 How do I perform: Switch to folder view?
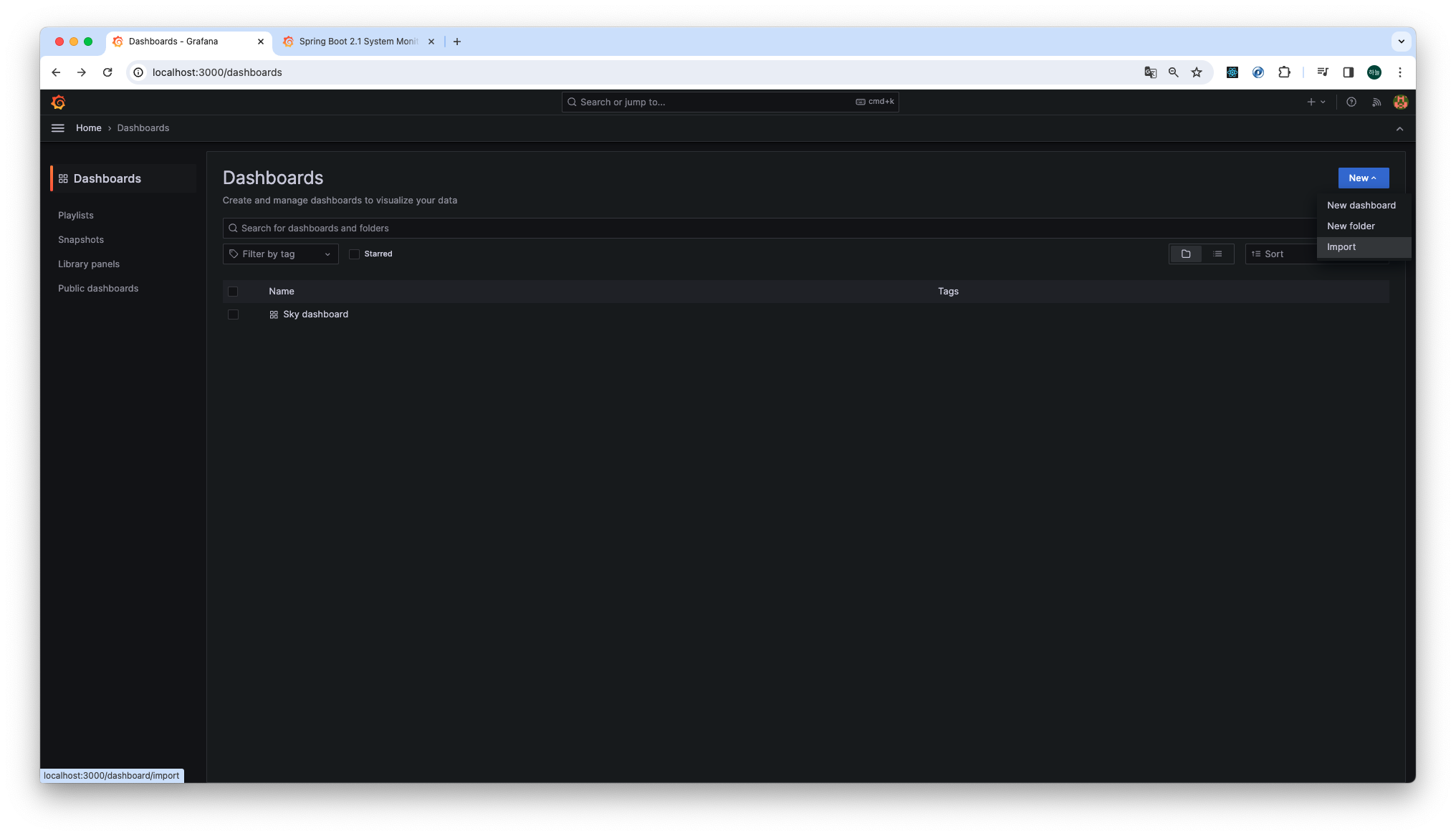click(1186, 254)
